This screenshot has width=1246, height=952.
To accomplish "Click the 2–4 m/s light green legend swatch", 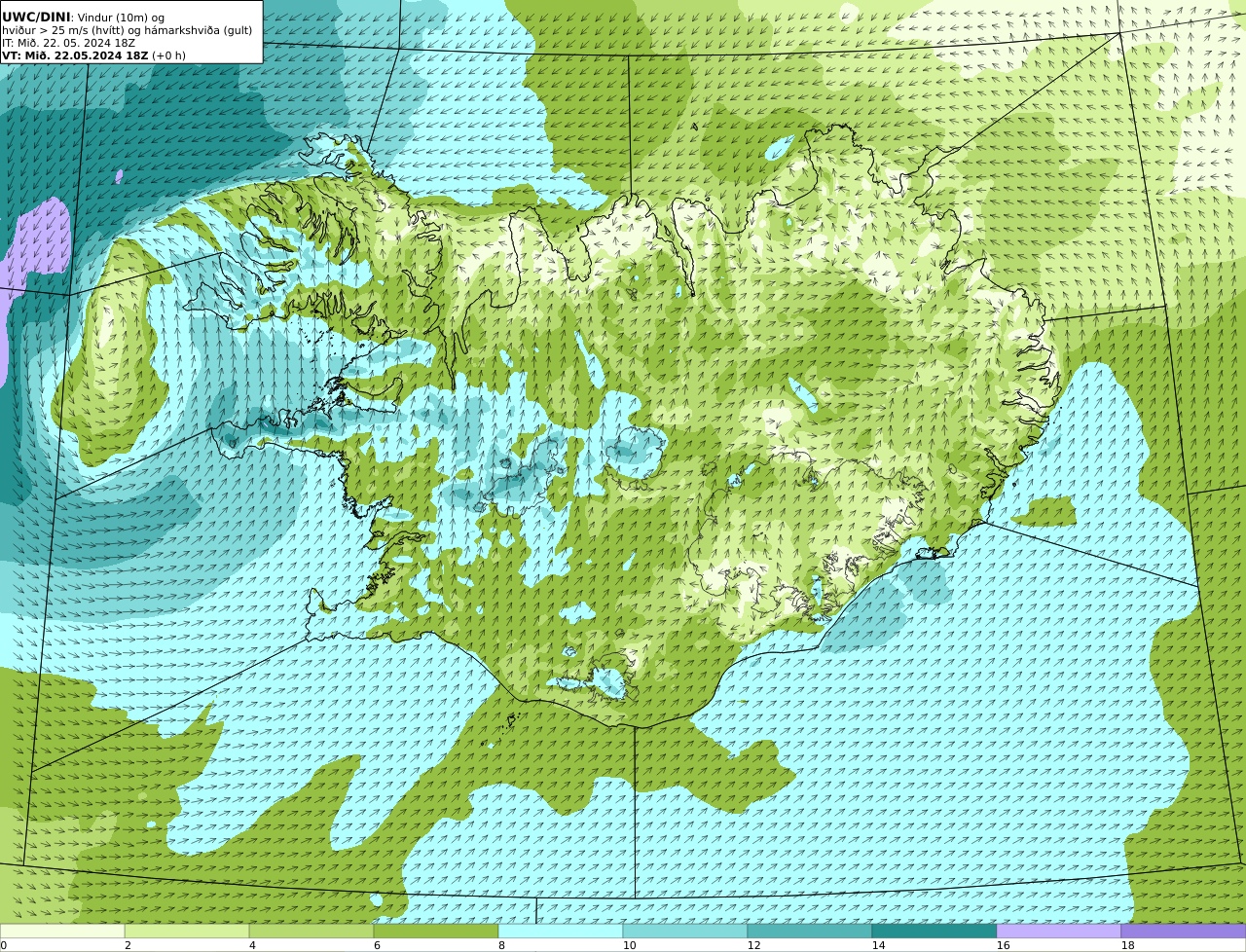I will (187, 931).
